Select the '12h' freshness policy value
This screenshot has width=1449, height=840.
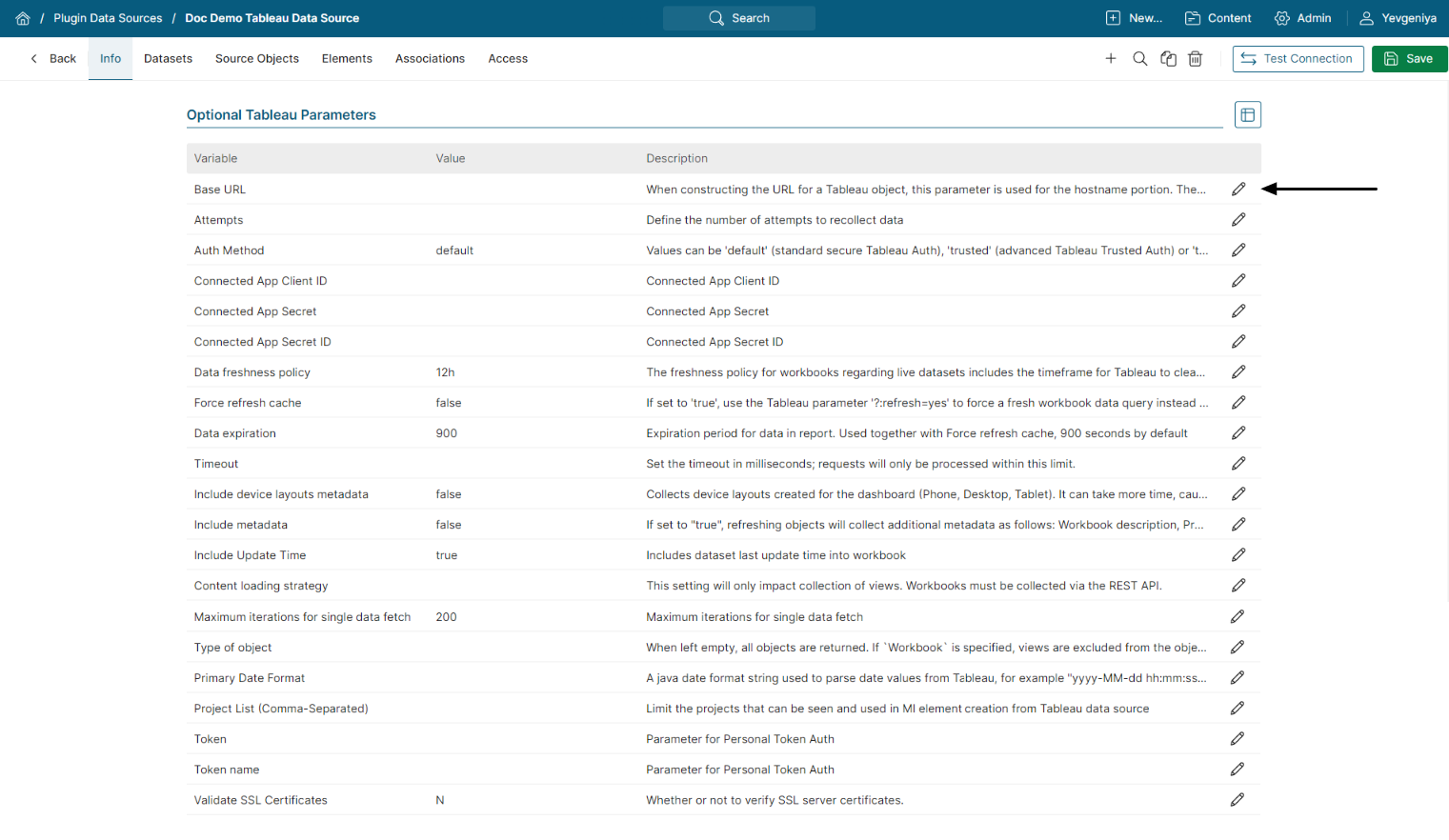point(446,372)
